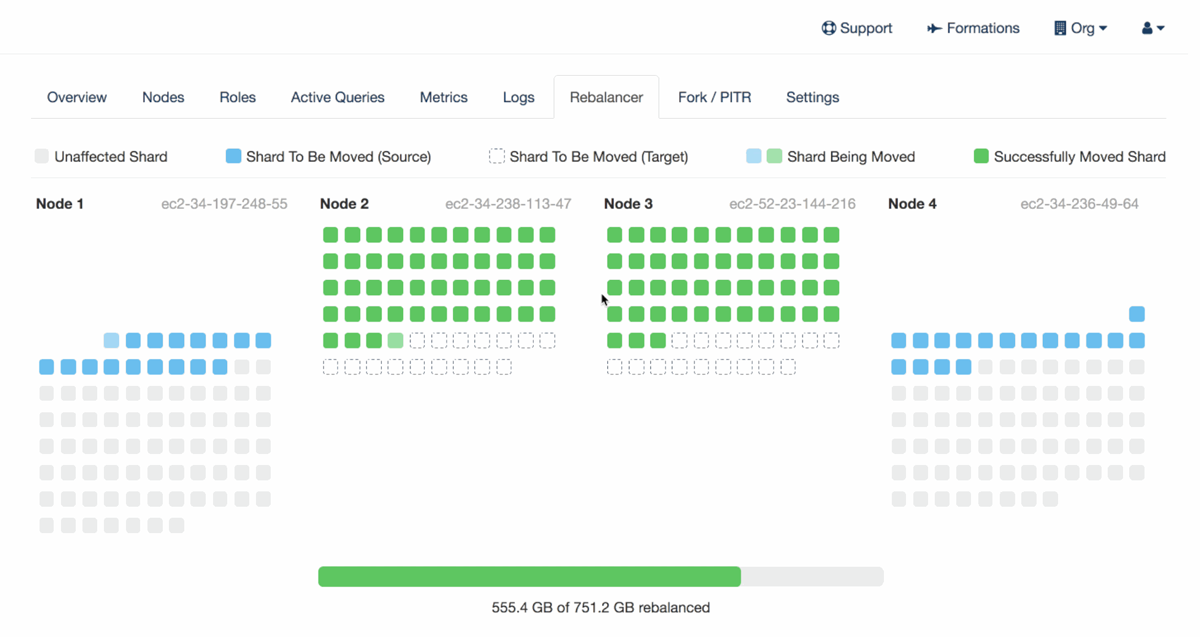
Task: Click the green rebalance progress bar
Action: click(530, 576)
